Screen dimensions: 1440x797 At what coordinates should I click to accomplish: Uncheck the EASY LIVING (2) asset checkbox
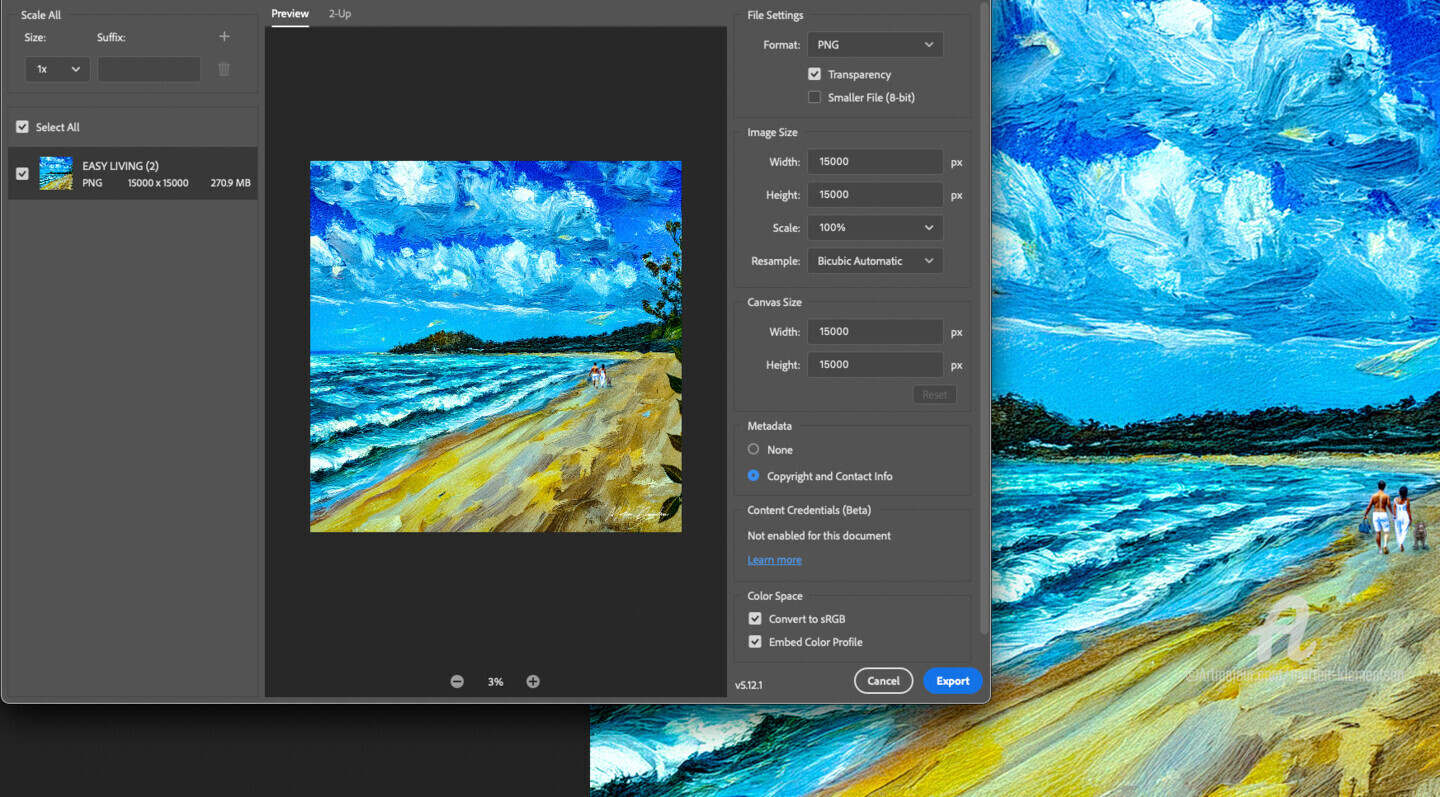22,173
